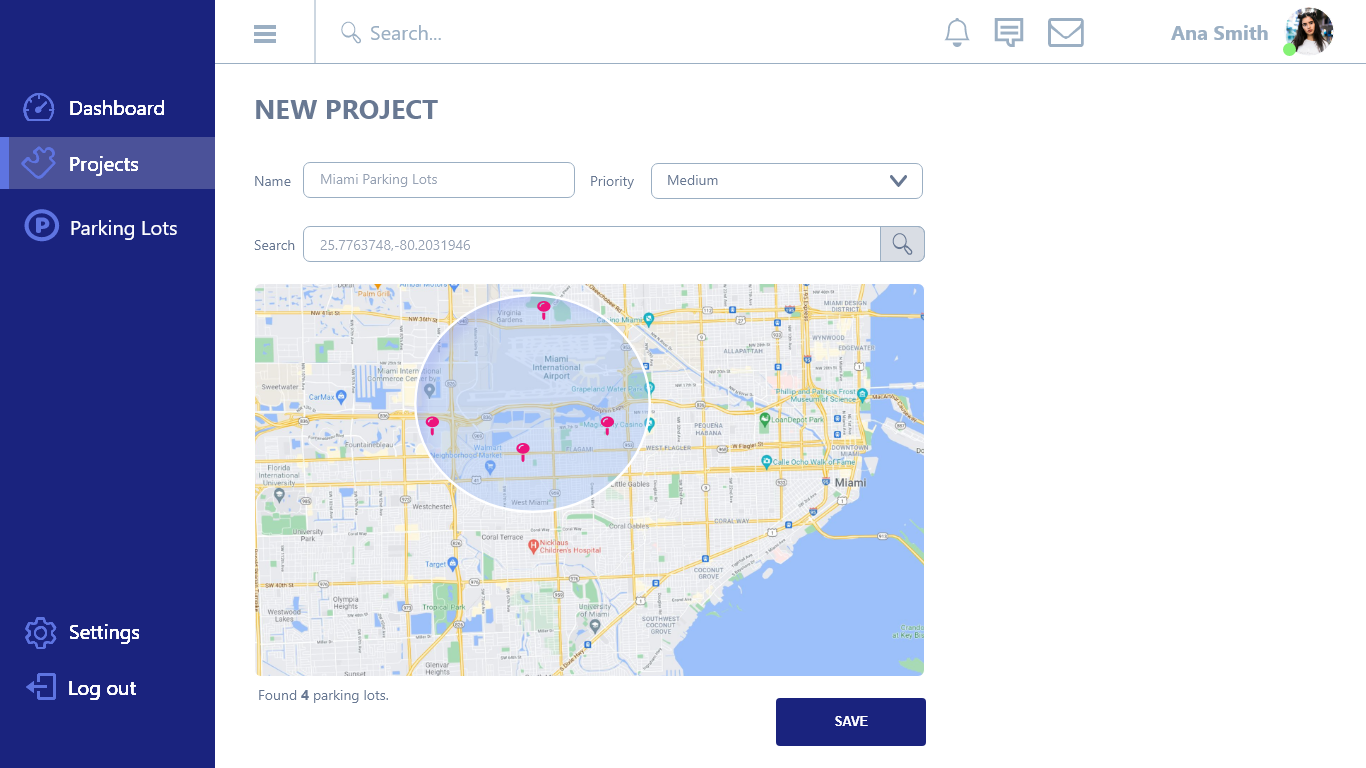Click the Ana Smith username
This screenshot has width=1366, height=768.
[1219, 33]
